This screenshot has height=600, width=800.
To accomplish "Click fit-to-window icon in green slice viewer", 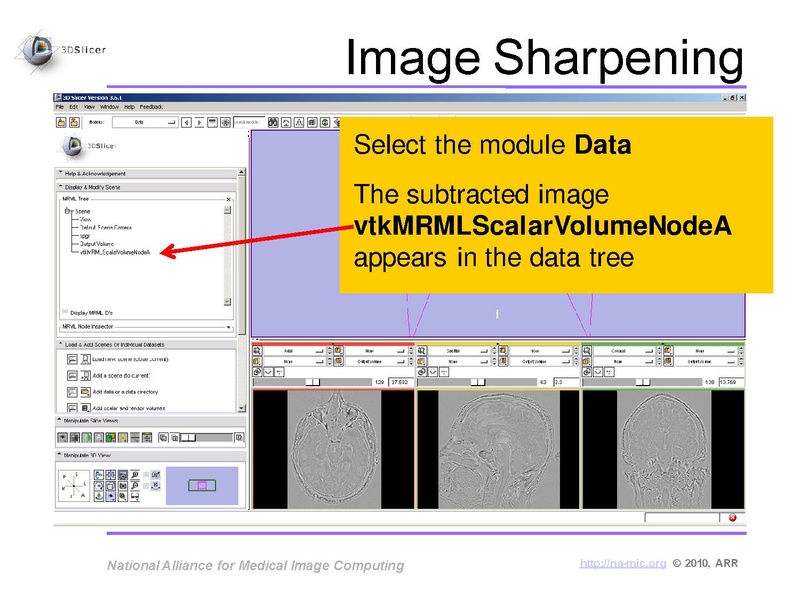I will click(x=587, y=351).
